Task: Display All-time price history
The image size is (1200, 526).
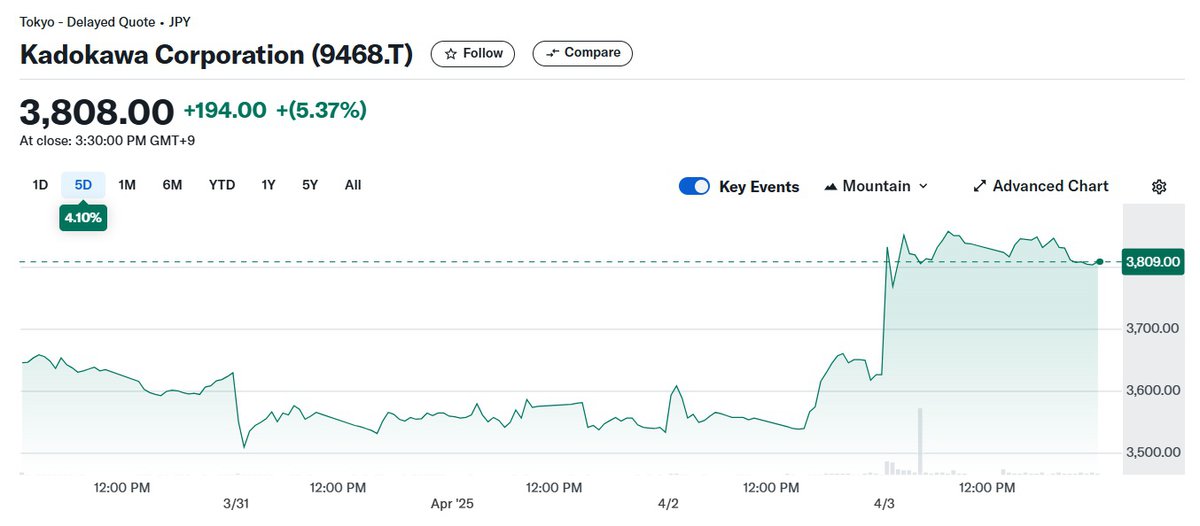Action: [352, 185]
